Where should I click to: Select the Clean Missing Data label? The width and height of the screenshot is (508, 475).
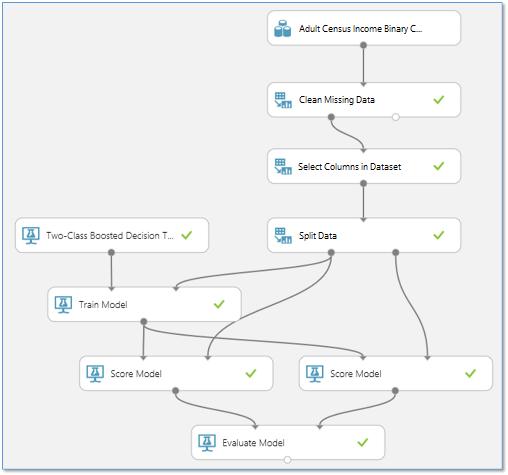[337, 100]
